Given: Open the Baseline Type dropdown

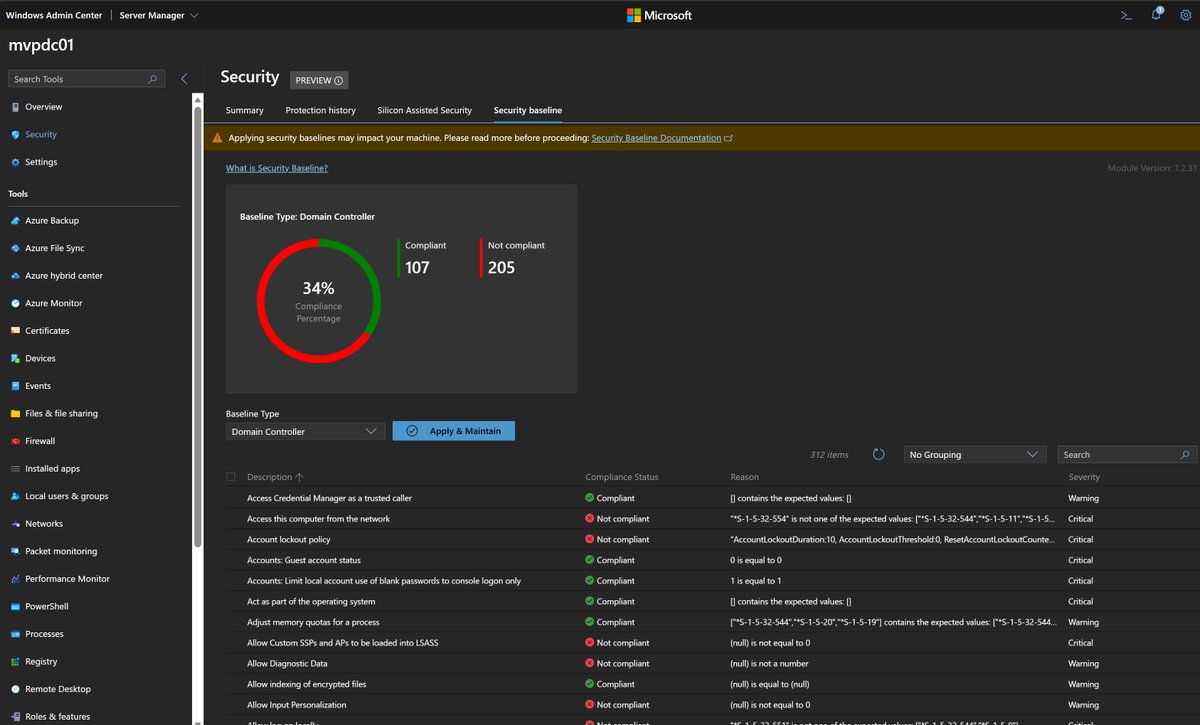Looking at the screenshot, I should pos(304,430).
